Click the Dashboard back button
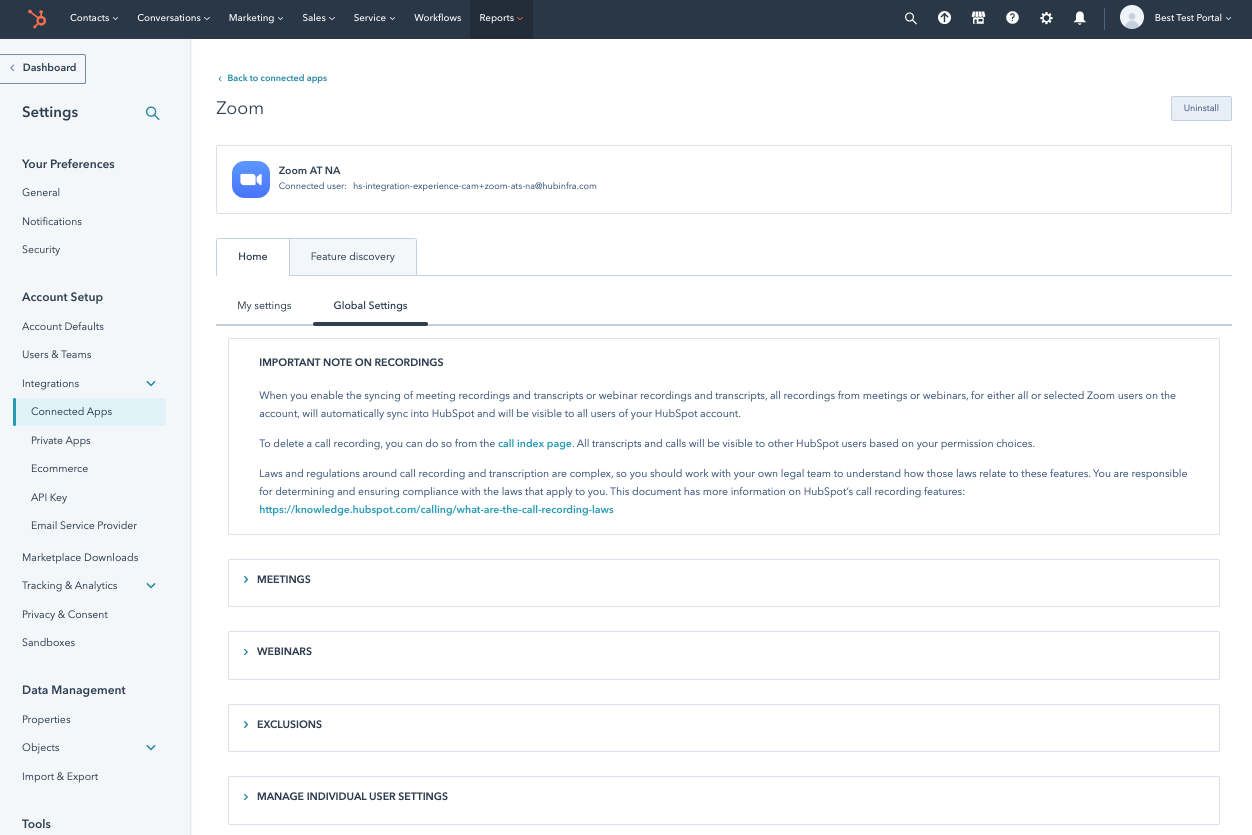Screen dimensions: 1252x835 (x=43, y=68)
